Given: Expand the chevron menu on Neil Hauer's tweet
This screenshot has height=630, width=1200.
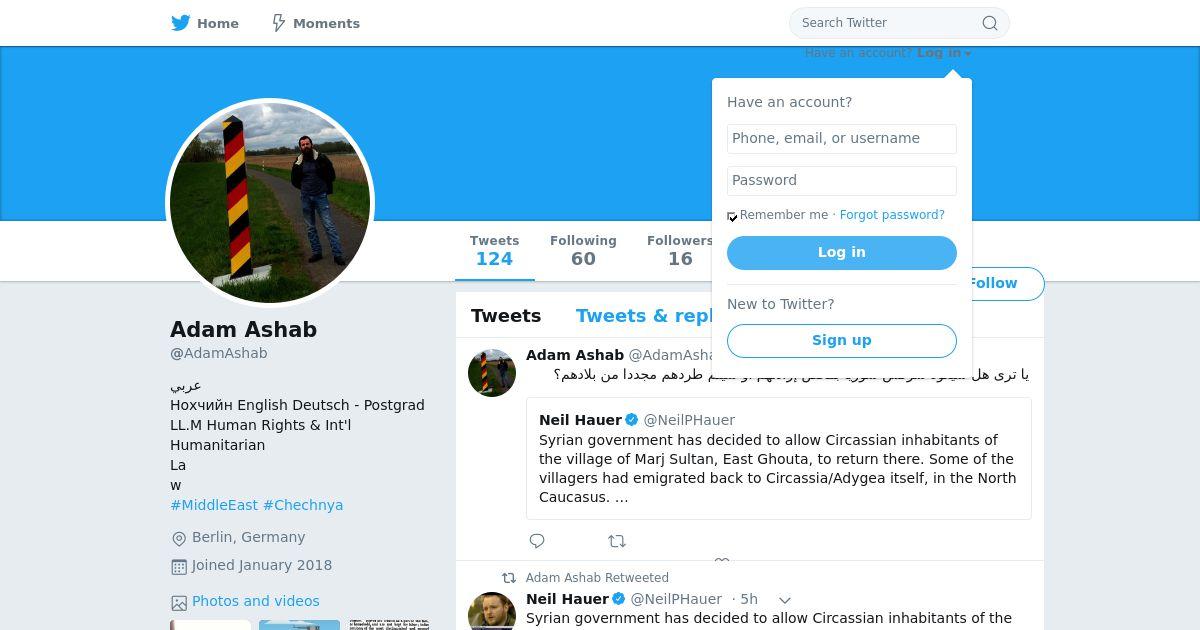Looking at the screenshot, I should click(785, 600).
